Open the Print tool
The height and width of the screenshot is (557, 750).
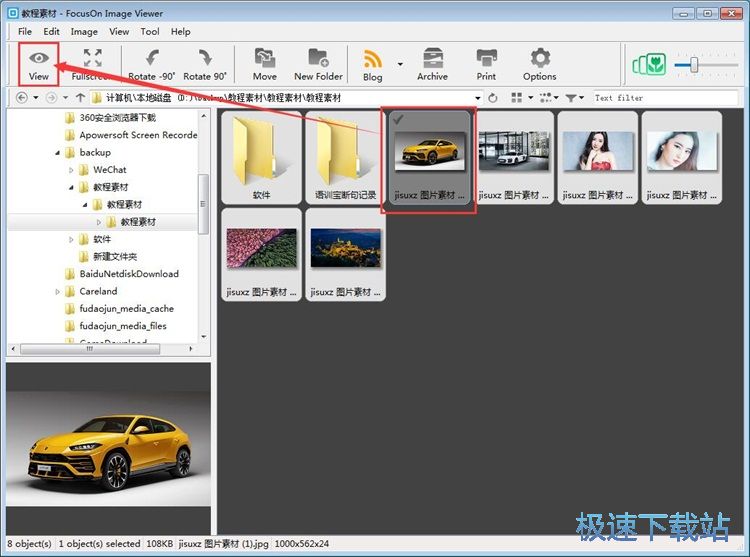(x=486, y=58)
